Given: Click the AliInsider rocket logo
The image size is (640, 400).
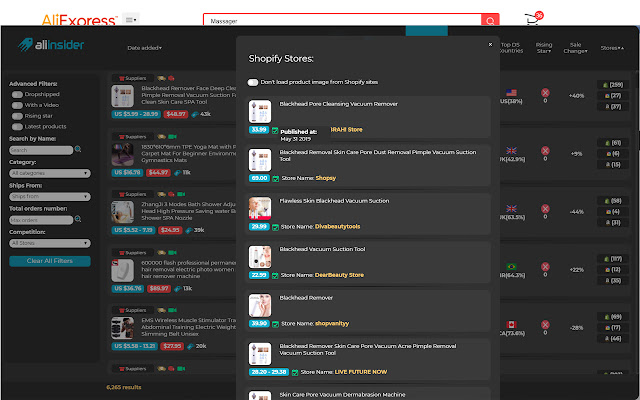Looking at the screenshot, I should [51, 45].
